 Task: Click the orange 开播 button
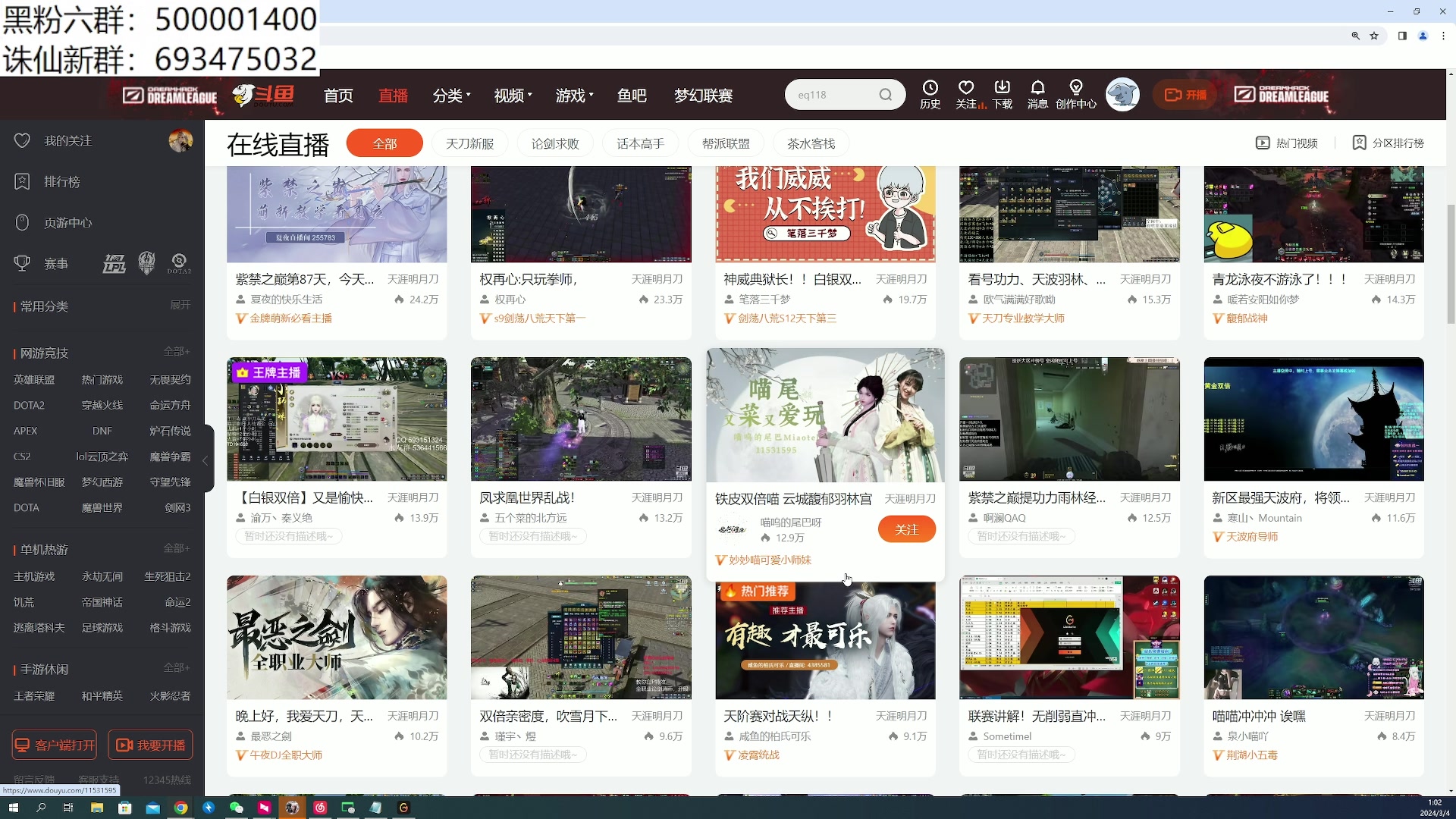tap(1185, 94)
